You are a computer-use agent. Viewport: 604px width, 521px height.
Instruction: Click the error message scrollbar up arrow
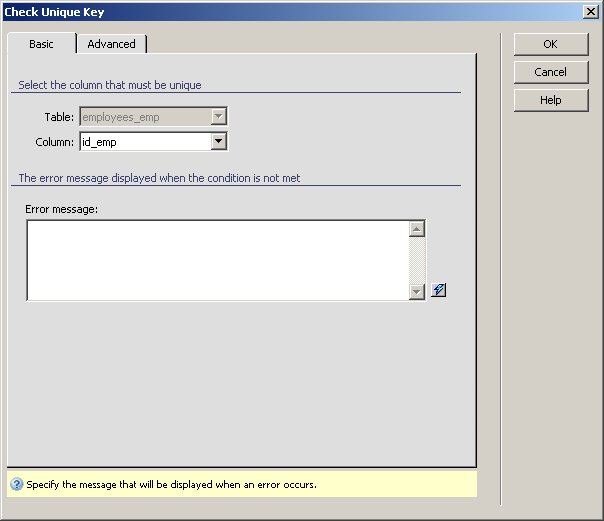[417, 229]
